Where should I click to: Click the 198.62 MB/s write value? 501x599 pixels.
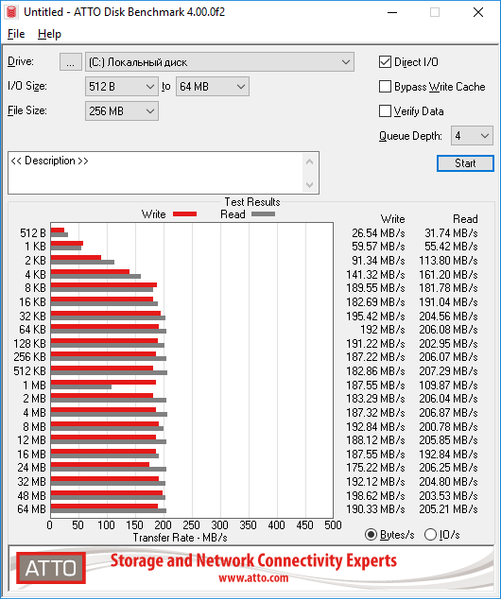[x=376, y=496]
